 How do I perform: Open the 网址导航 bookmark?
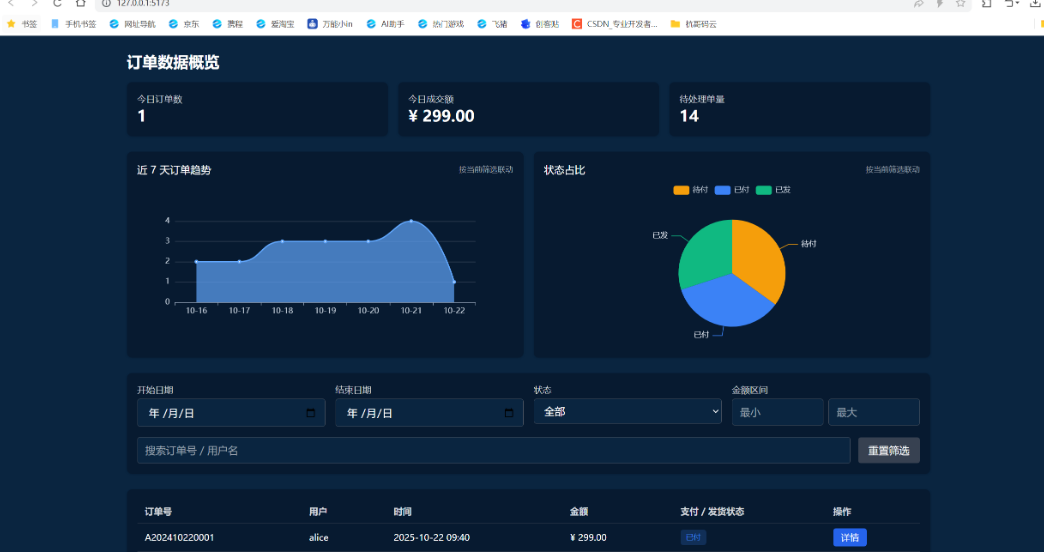pyautogui.click(x=131, y=23)
